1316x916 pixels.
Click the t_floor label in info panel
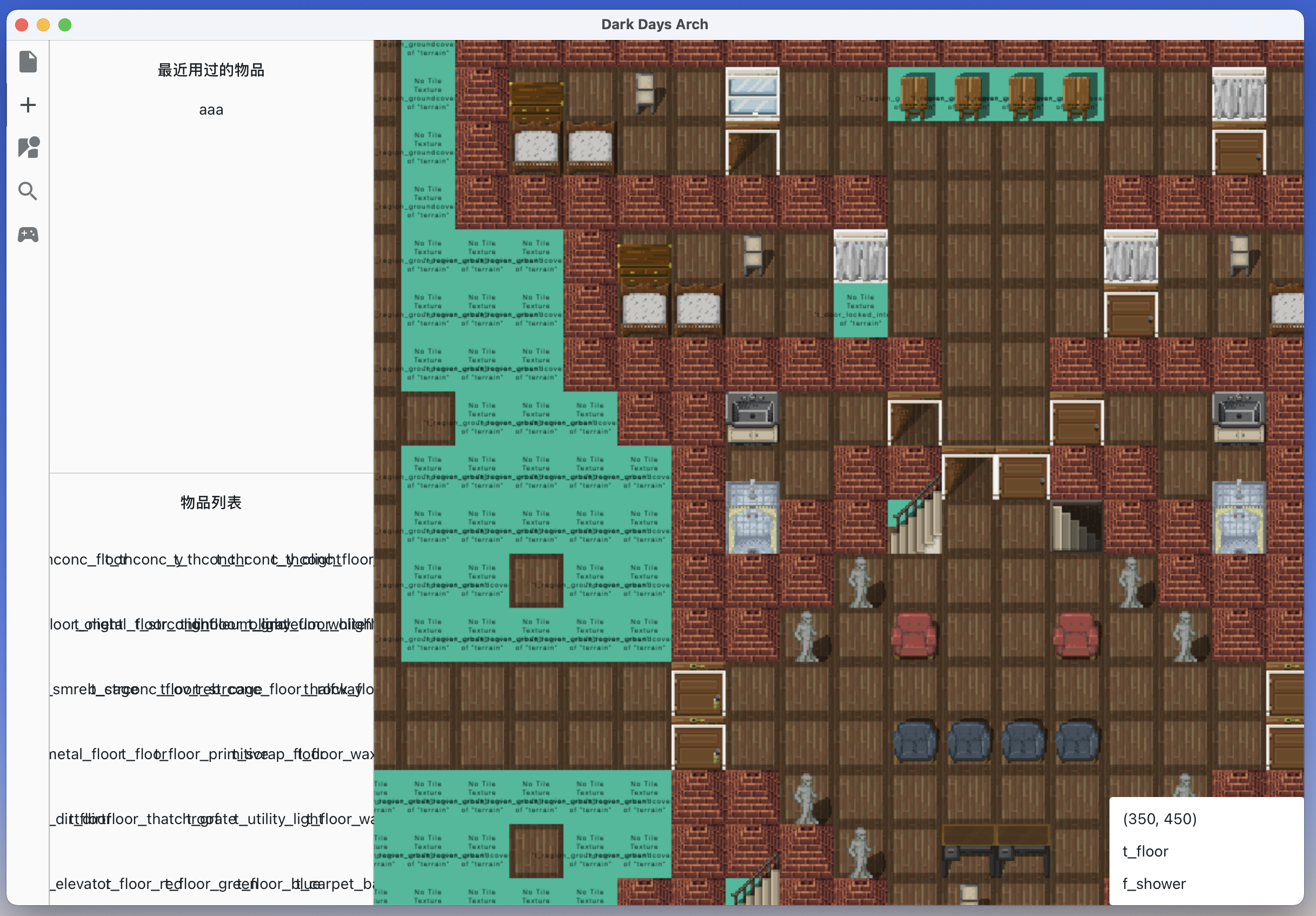click(1145, 852)
